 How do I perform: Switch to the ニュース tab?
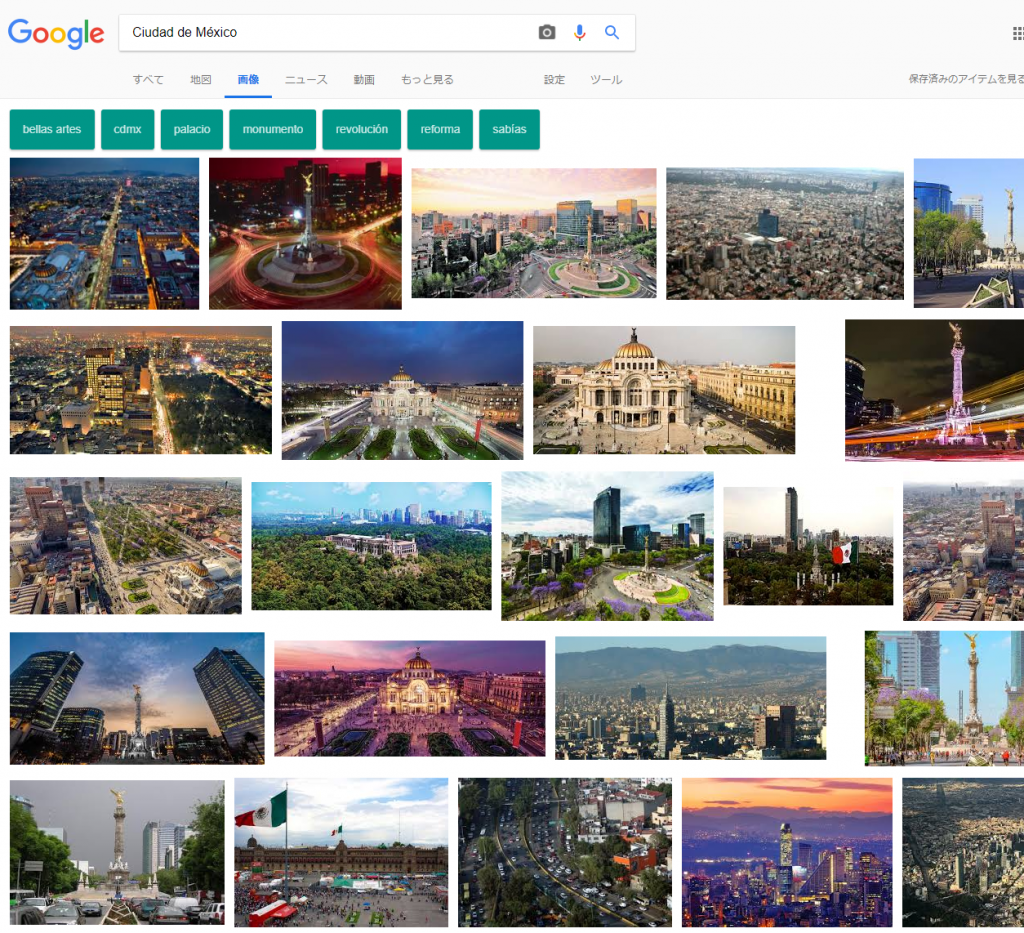306,80
